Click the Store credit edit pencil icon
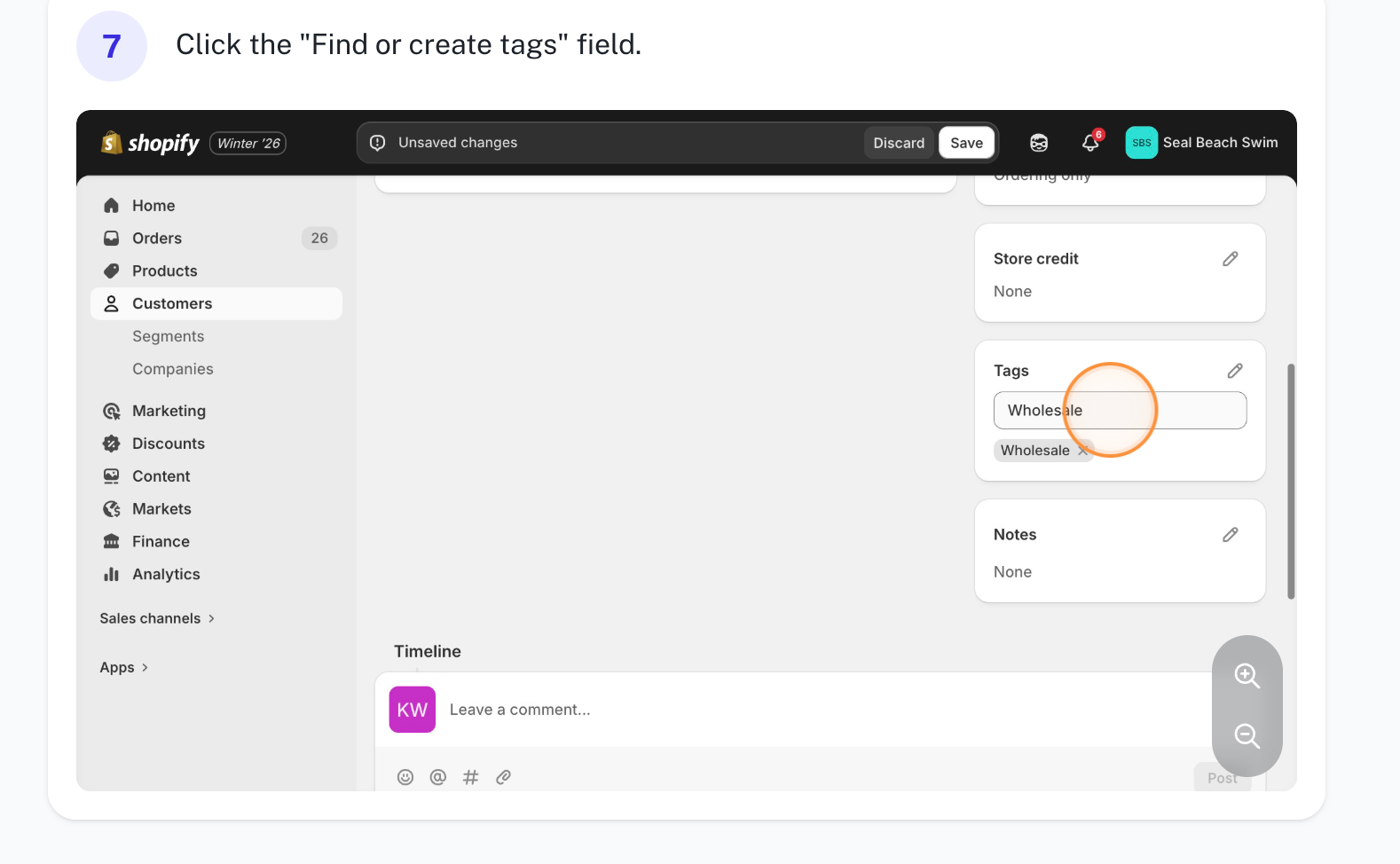This screenshot has width=1400, height=864. click(x=1230, y=259)
